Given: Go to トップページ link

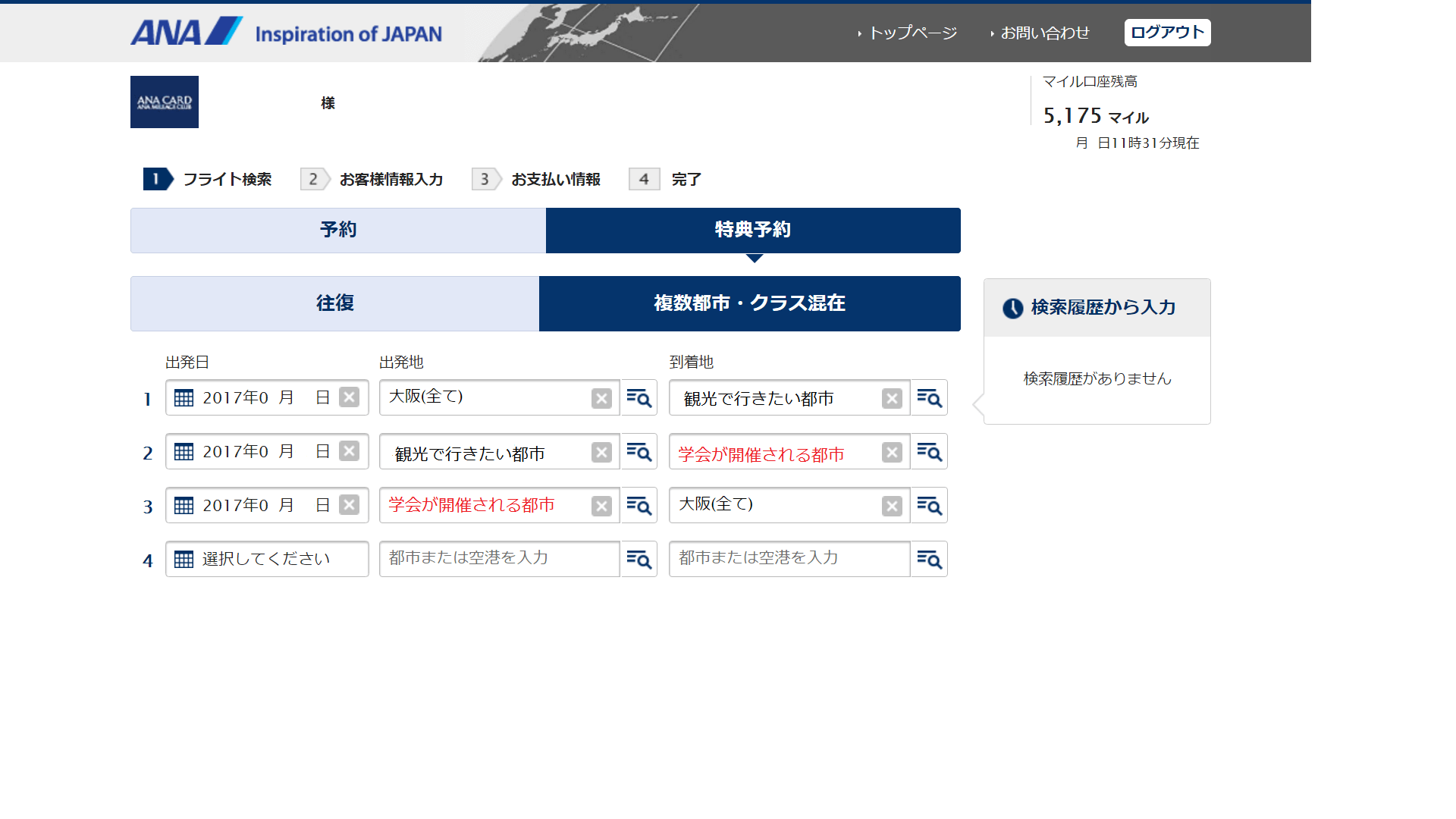Looking at the screenshot, I should [912, 33].
